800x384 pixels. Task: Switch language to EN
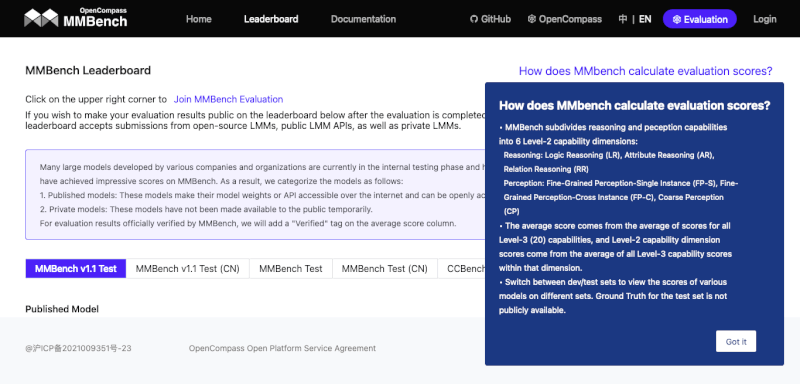pos(645,19)
